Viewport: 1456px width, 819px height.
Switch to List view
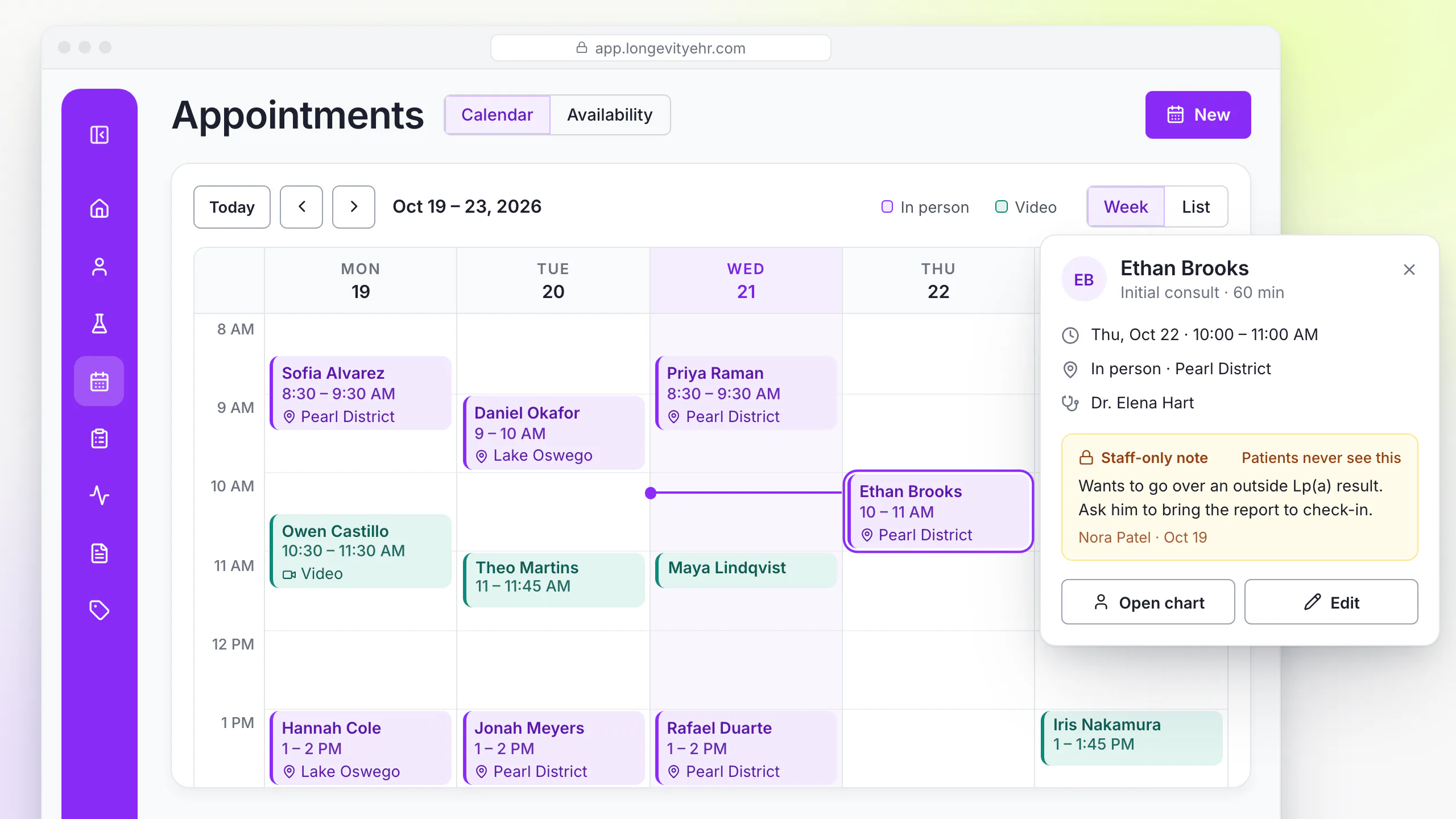(x=1196, y=207)
